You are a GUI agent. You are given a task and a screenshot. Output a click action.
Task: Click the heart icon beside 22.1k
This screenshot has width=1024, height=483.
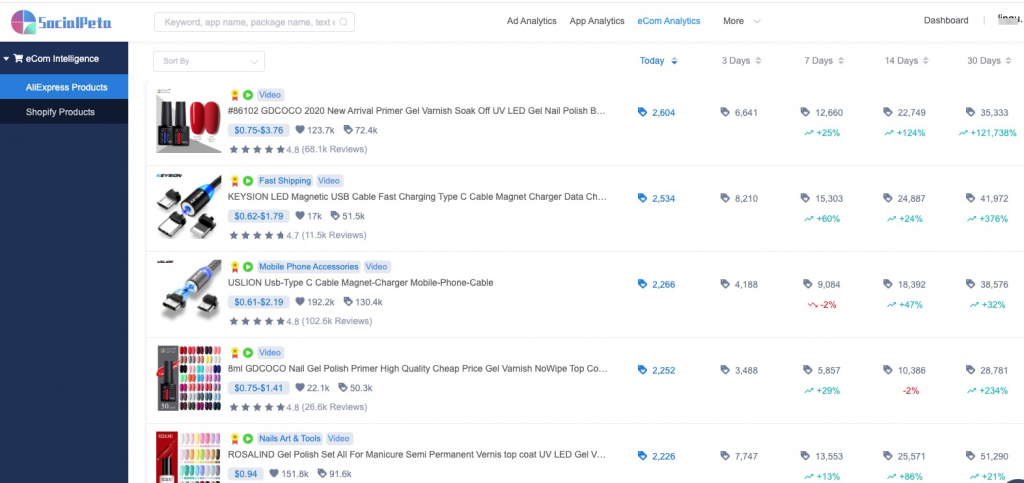(300, 388)
